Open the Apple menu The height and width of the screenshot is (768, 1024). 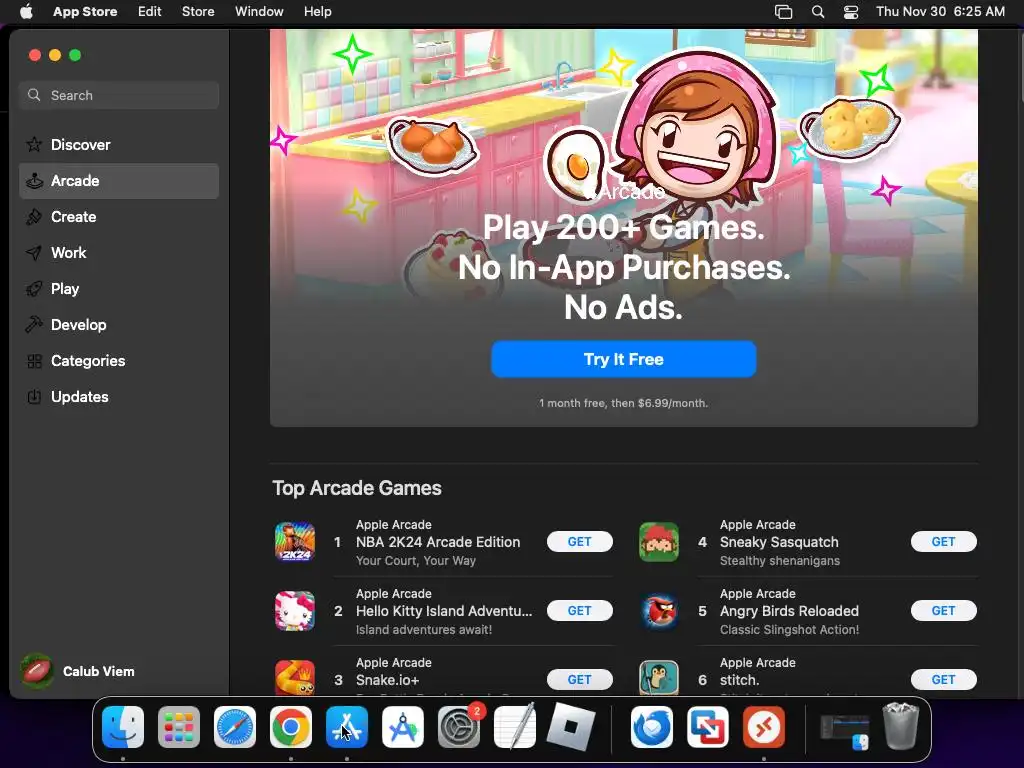(x=26, y=12)
